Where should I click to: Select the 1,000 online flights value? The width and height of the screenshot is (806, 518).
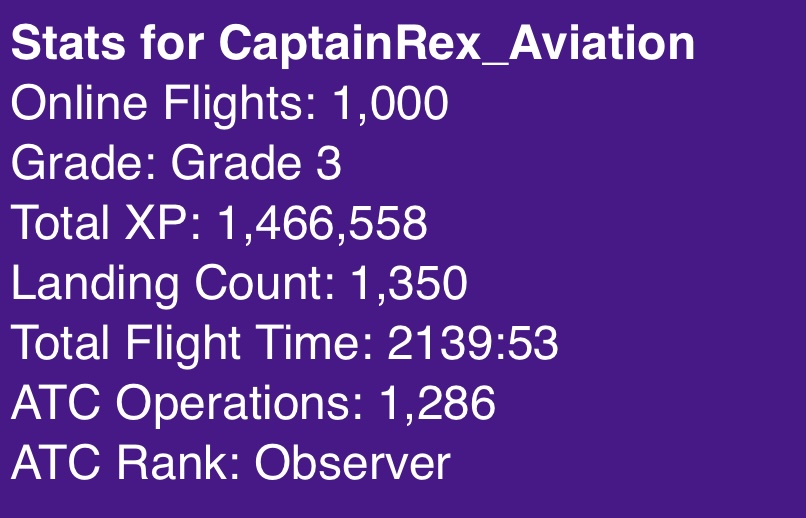click(390, 104)
